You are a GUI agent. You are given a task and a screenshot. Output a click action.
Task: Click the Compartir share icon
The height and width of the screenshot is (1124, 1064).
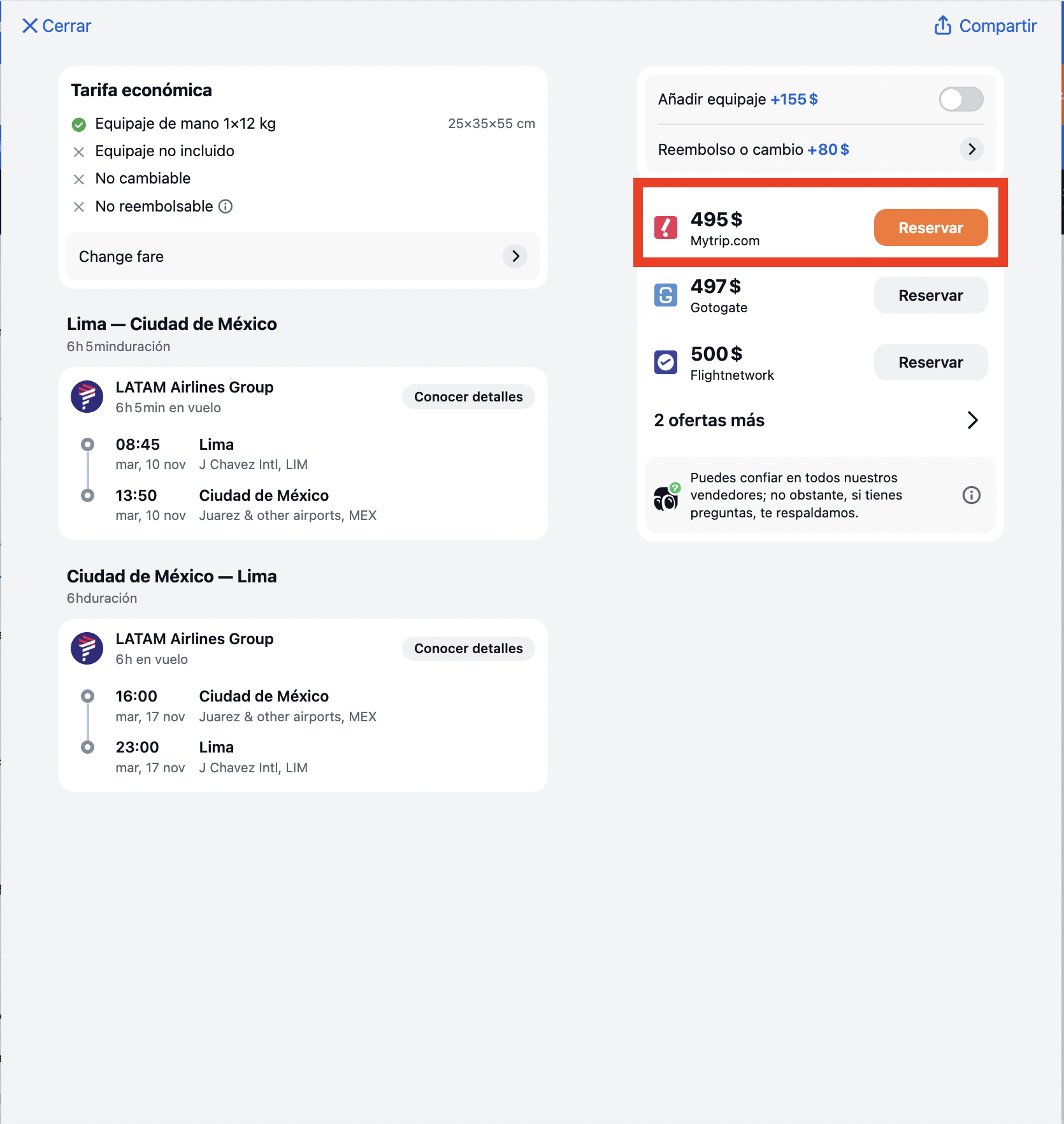(x=943, y=25)
